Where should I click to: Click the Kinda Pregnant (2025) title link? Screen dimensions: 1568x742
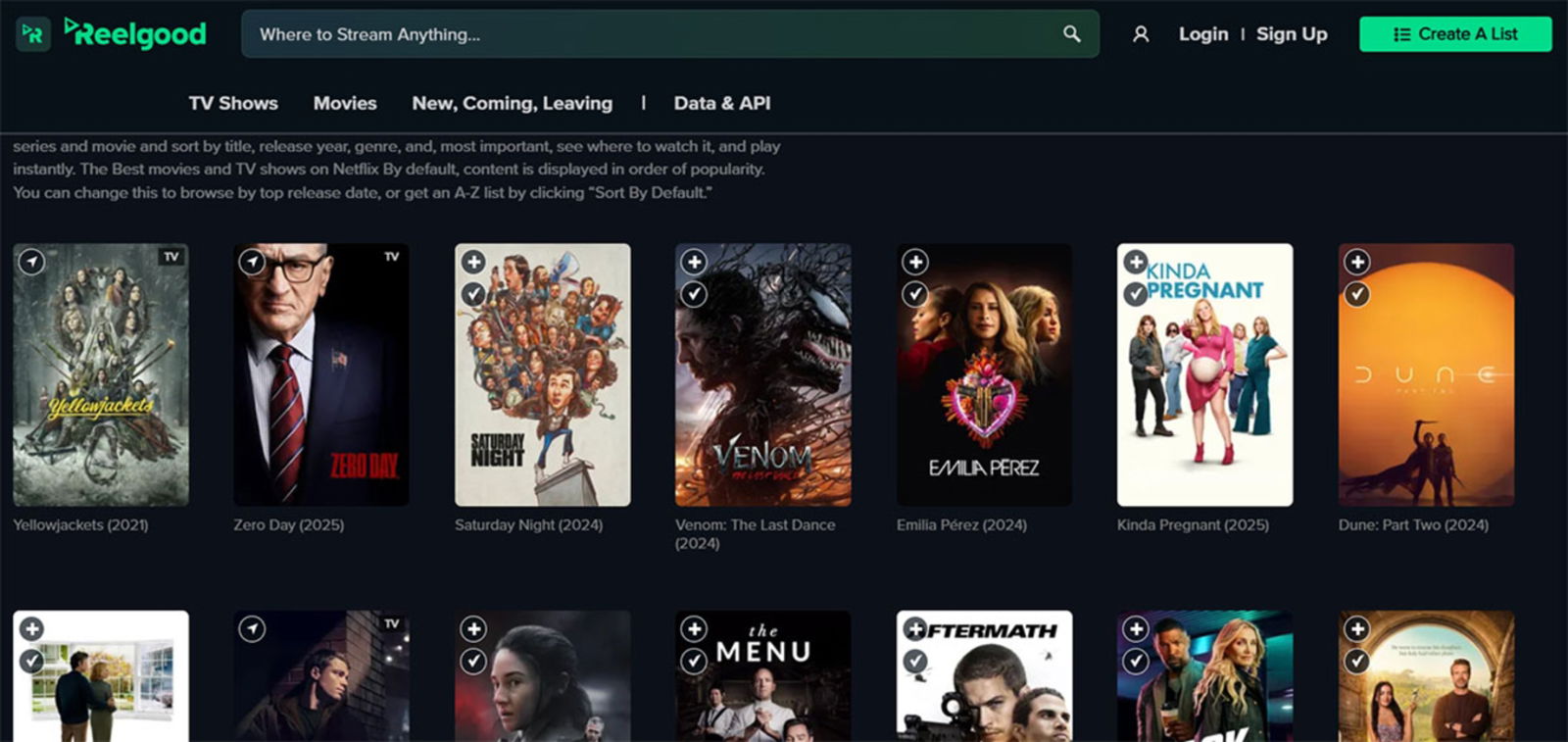pyautogui.click(x=1194, y=525)
